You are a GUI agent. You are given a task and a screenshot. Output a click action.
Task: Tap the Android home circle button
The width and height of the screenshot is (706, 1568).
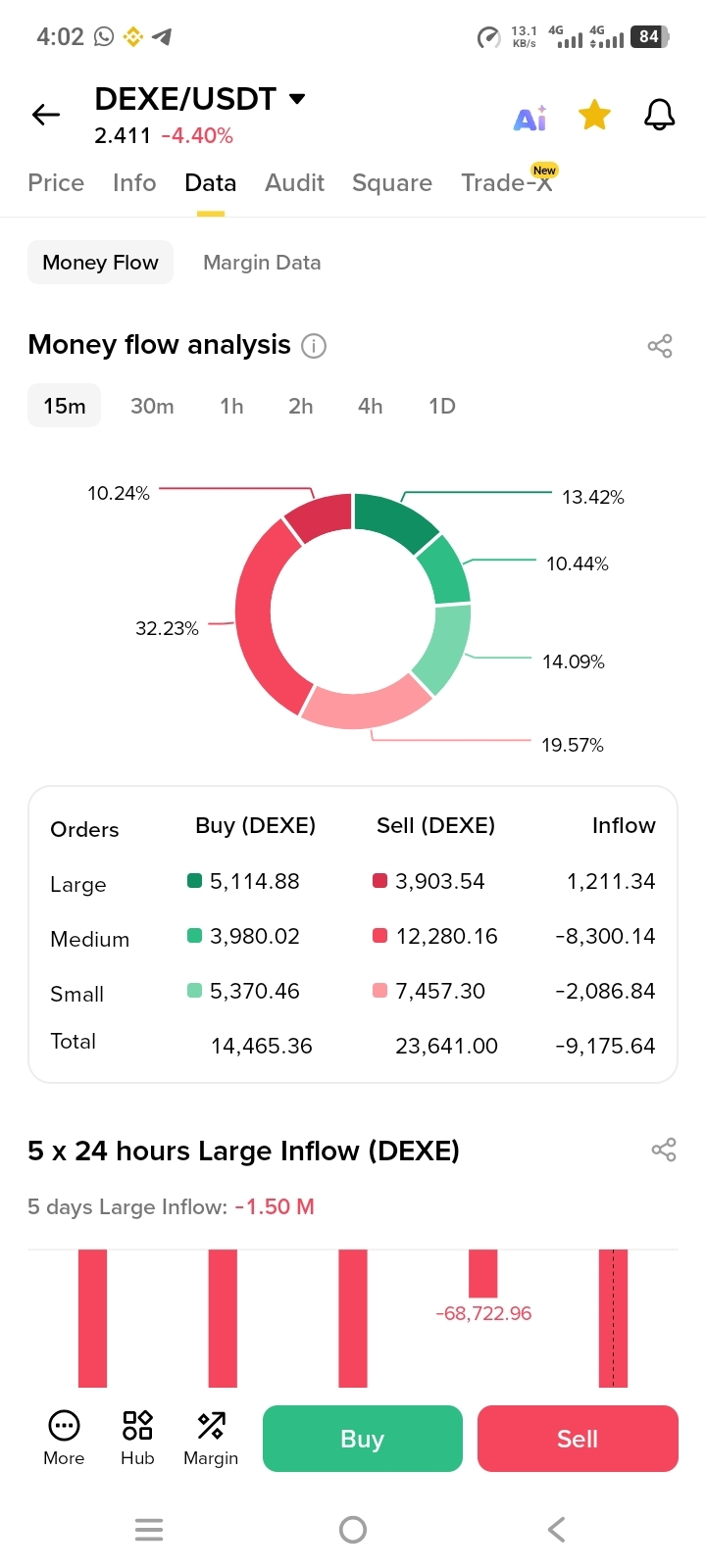(x=353, y=1530)
